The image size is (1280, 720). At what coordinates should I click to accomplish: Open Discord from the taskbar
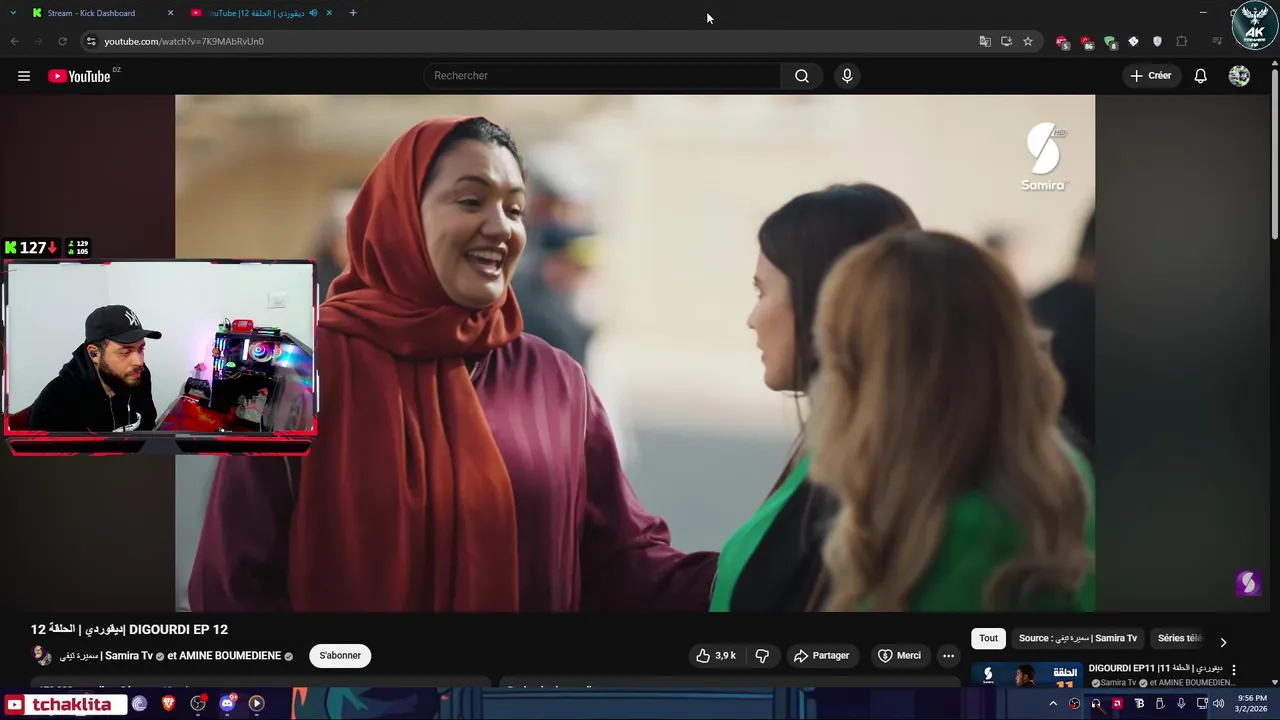(227, 704)
